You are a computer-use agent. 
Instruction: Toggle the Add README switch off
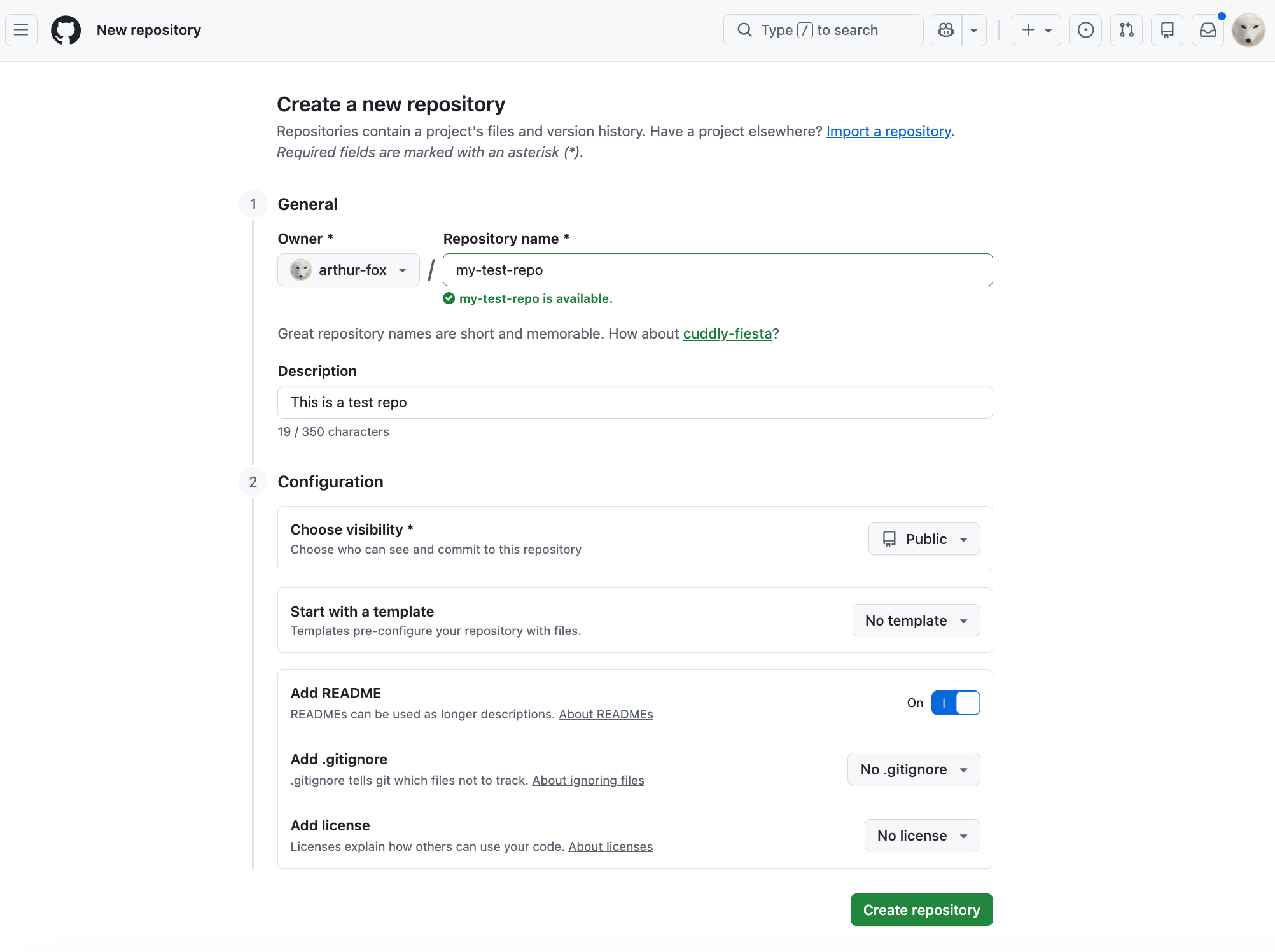point(955,703)
